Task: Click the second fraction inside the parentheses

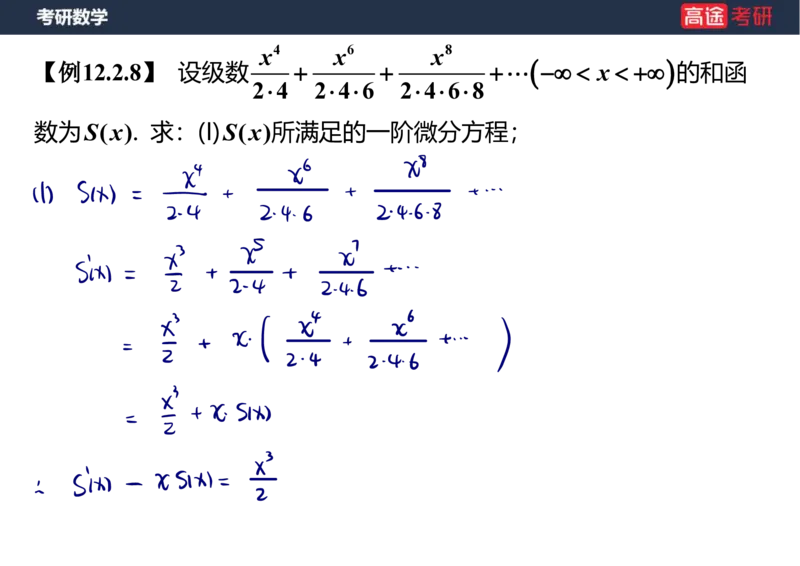Action: (x=396, y=342)
